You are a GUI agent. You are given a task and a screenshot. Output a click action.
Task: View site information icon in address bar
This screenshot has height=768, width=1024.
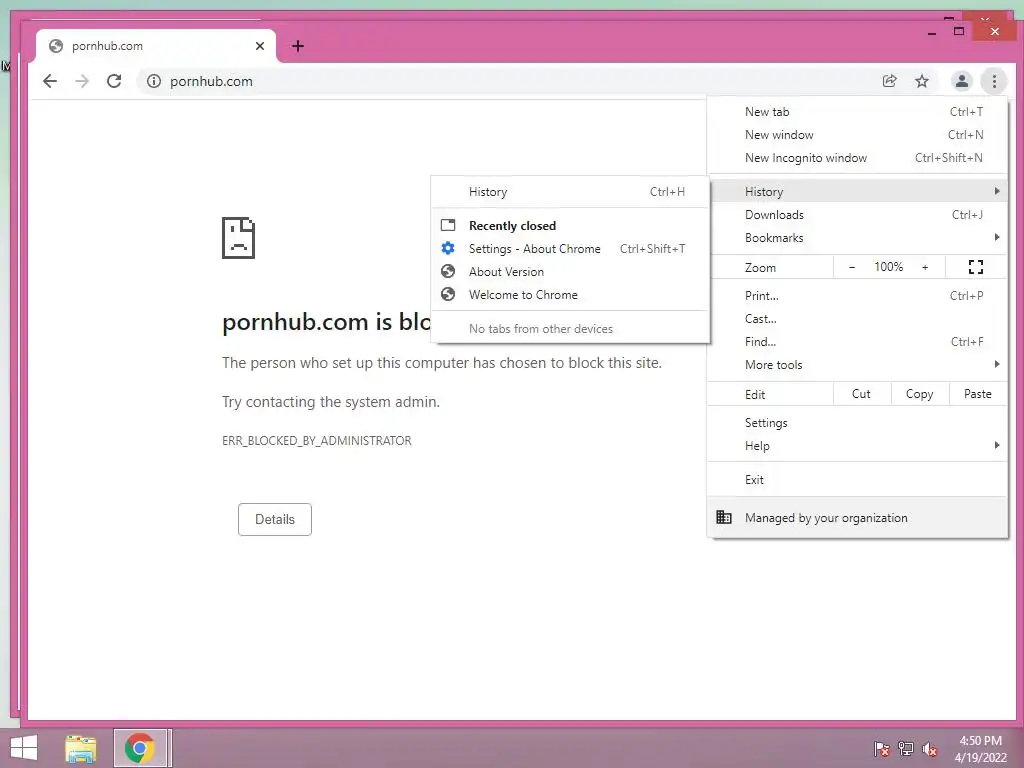pyautogui.click(x=153, y=81)
